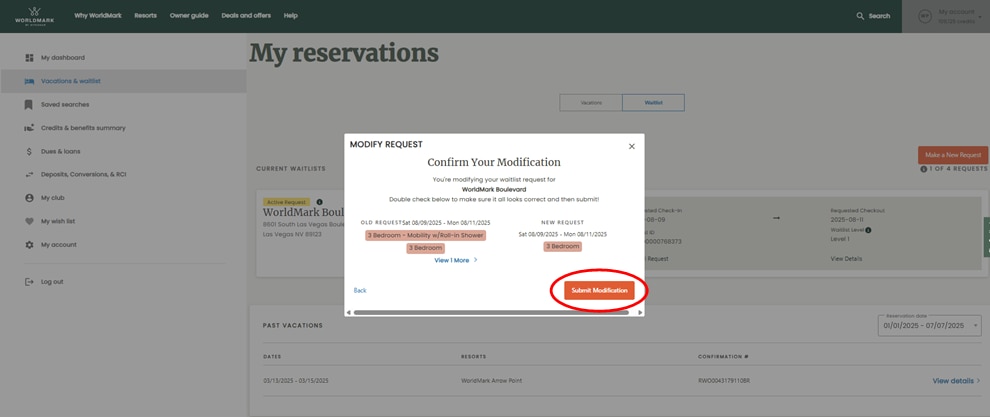
Task: Submit Modification in the dialog
Action: [x=599, y=291]
